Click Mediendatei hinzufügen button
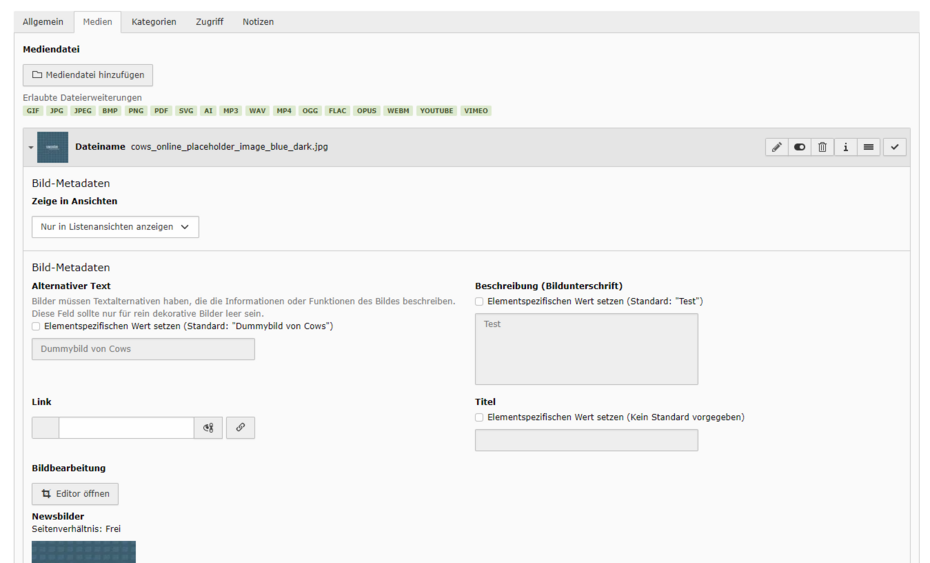This screenshot has height=563, width=930. pos(88,75)
